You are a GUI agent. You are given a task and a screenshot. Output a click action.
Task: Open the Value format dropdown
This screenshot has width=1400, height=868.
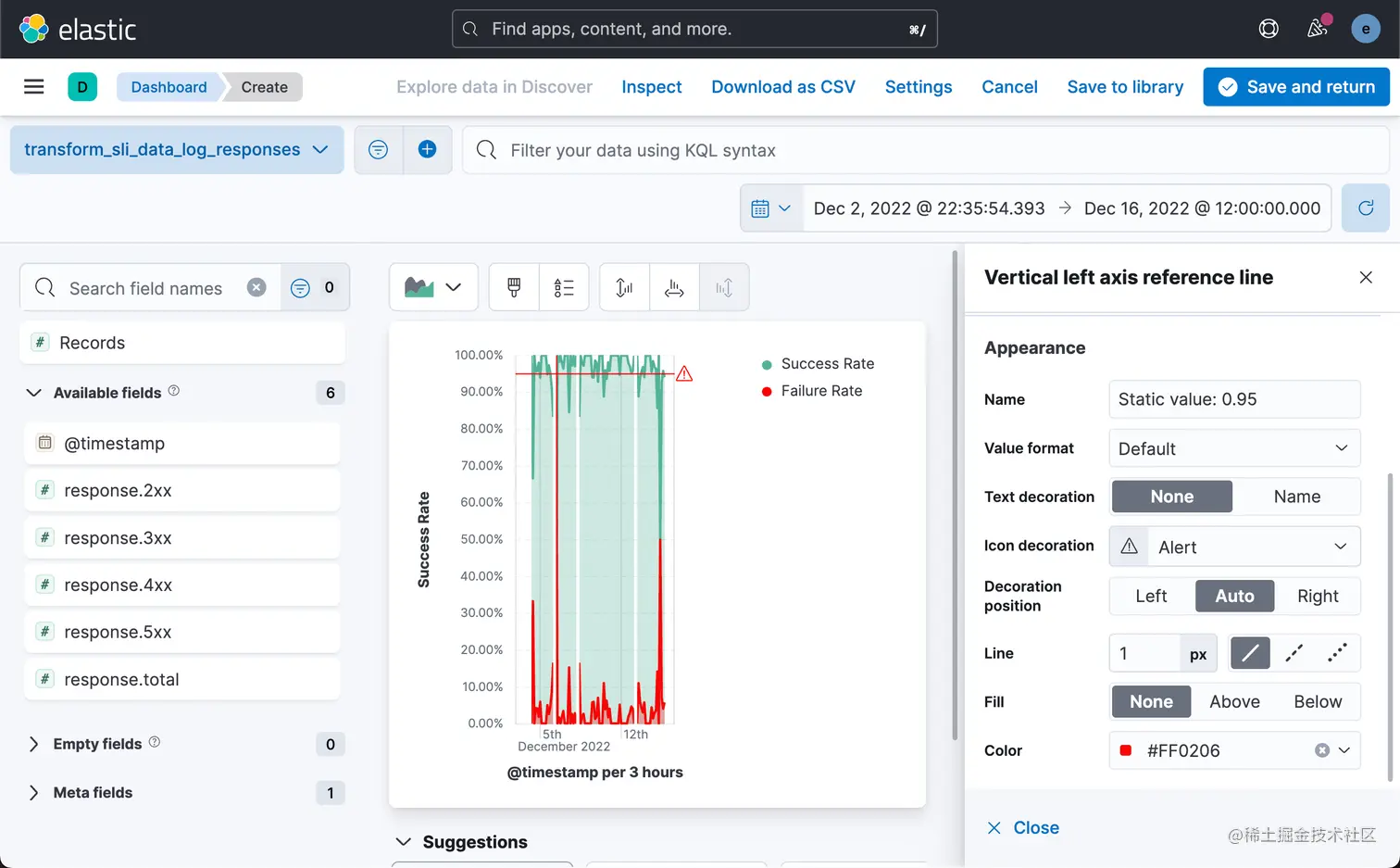pos(1234,448)
